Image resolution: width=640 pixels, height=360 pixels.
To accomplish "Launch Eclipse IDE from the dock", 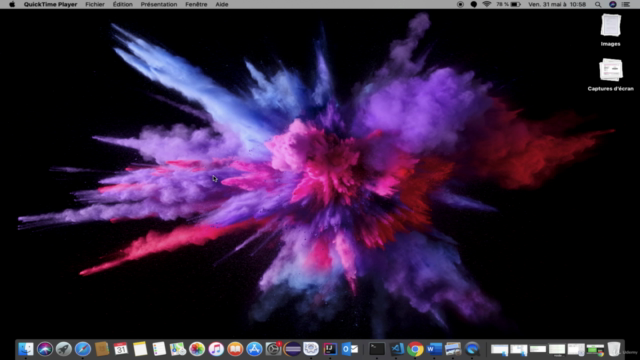I will (292, 349).
